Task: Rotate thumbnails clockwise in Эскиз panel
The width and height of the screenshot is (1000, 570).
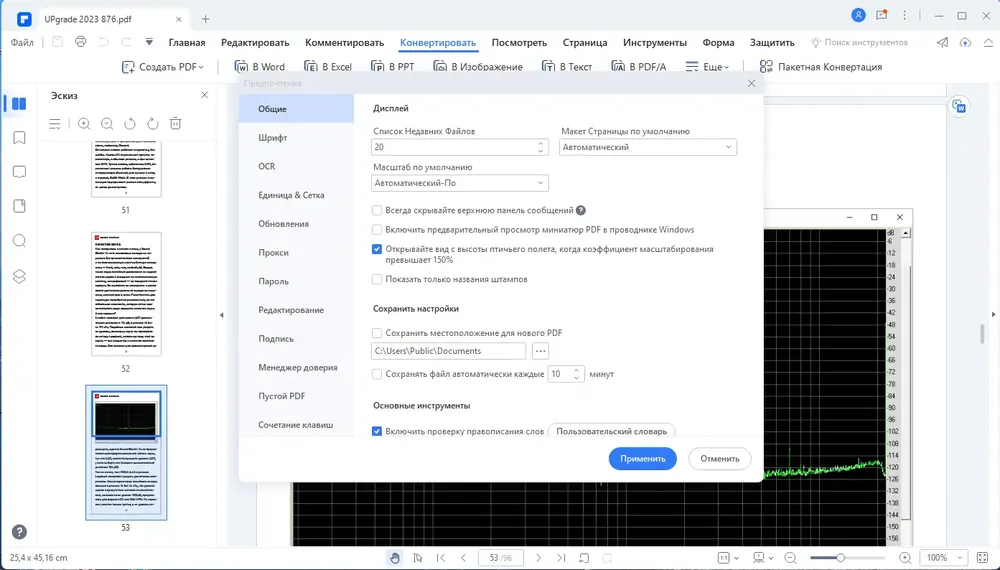Action: (152, 124)
